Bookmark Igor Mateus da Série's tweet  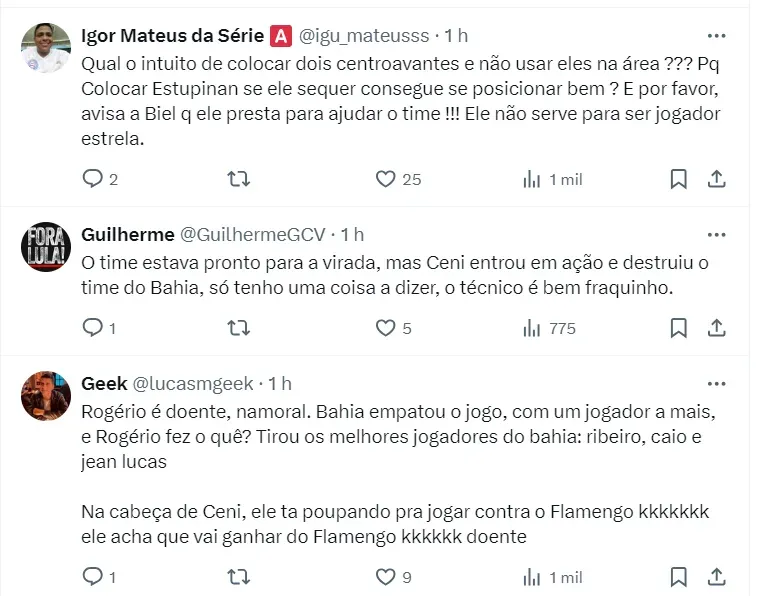[x=678, y=179]
